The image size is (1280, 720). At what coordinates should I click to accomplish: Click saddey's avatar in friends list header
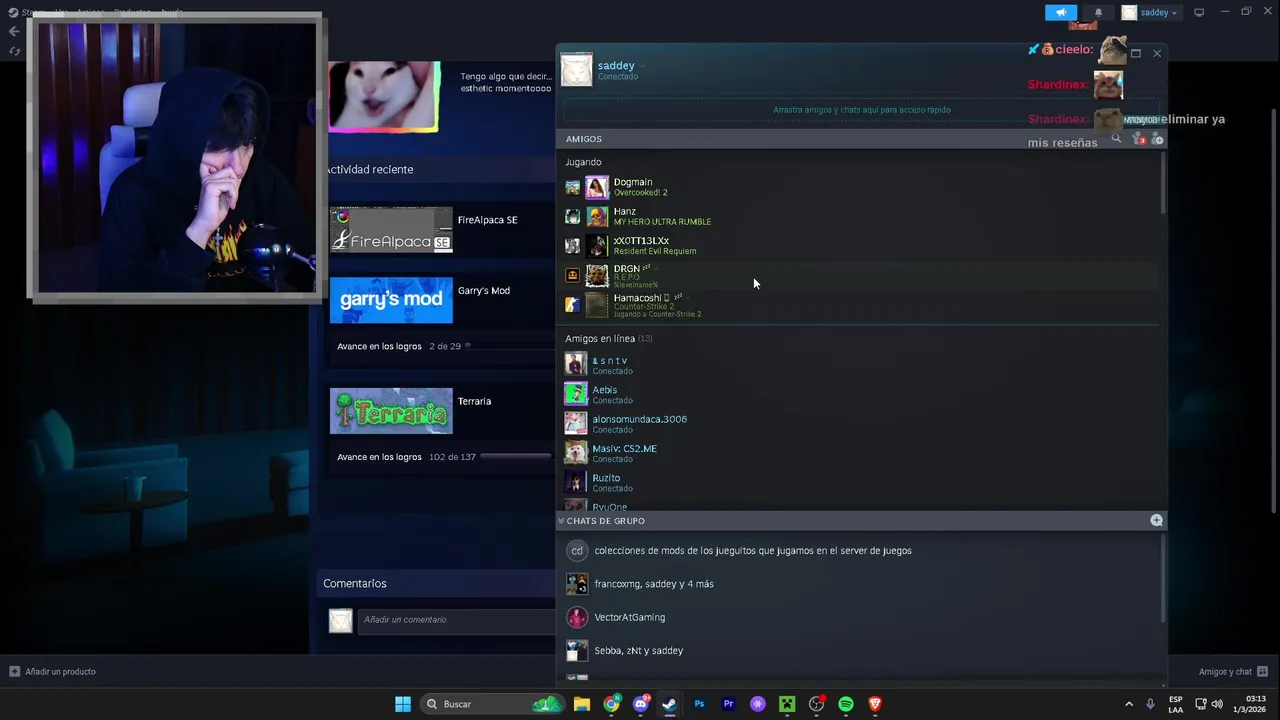576,70
